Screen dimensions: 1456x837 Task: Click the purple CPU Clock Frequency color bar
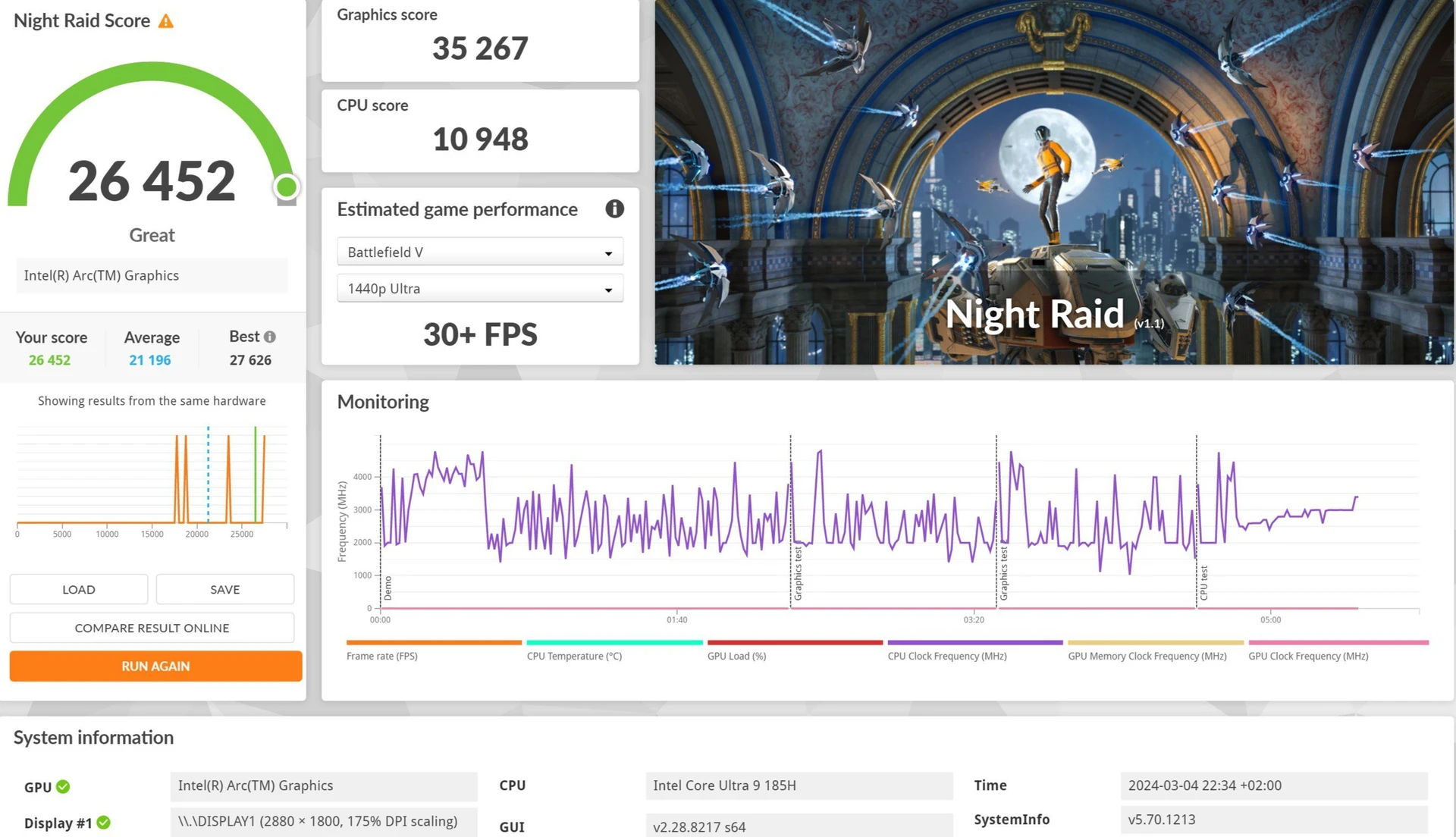pos(975,642)
